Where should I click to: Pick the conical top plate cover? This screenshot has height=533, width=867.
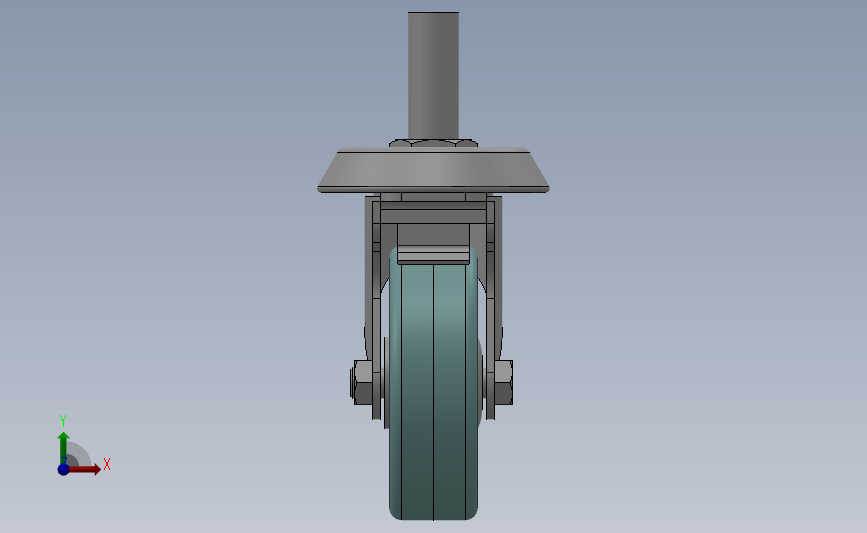click(433, 170)
